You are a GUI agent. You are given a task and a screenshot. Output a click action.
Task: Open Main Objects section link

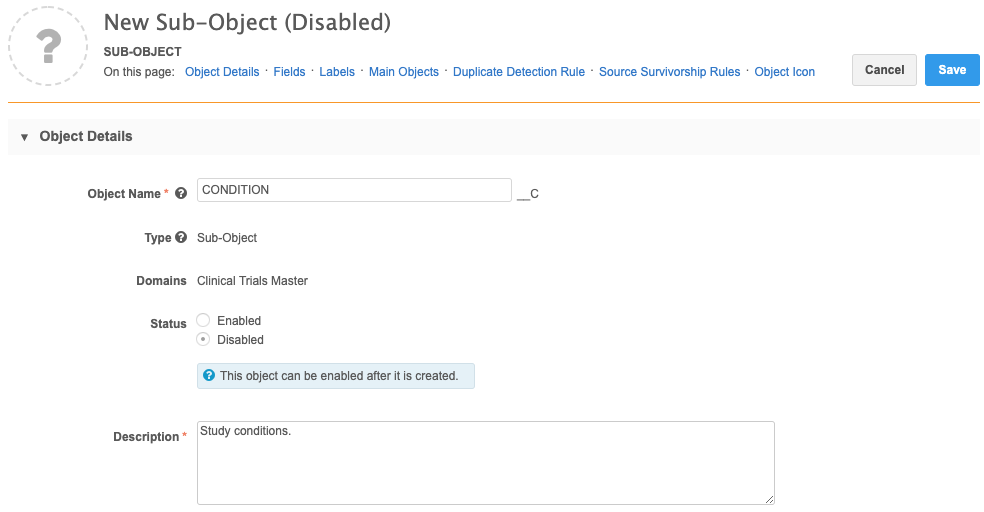[x=404, y=72]
